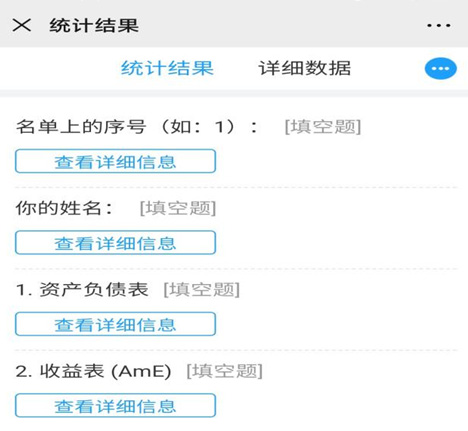This screenshot has height=431, width=468.
Task: Click the 统计结果 title in the header bar
Action: pyautogui.click(x=94, y=25)
